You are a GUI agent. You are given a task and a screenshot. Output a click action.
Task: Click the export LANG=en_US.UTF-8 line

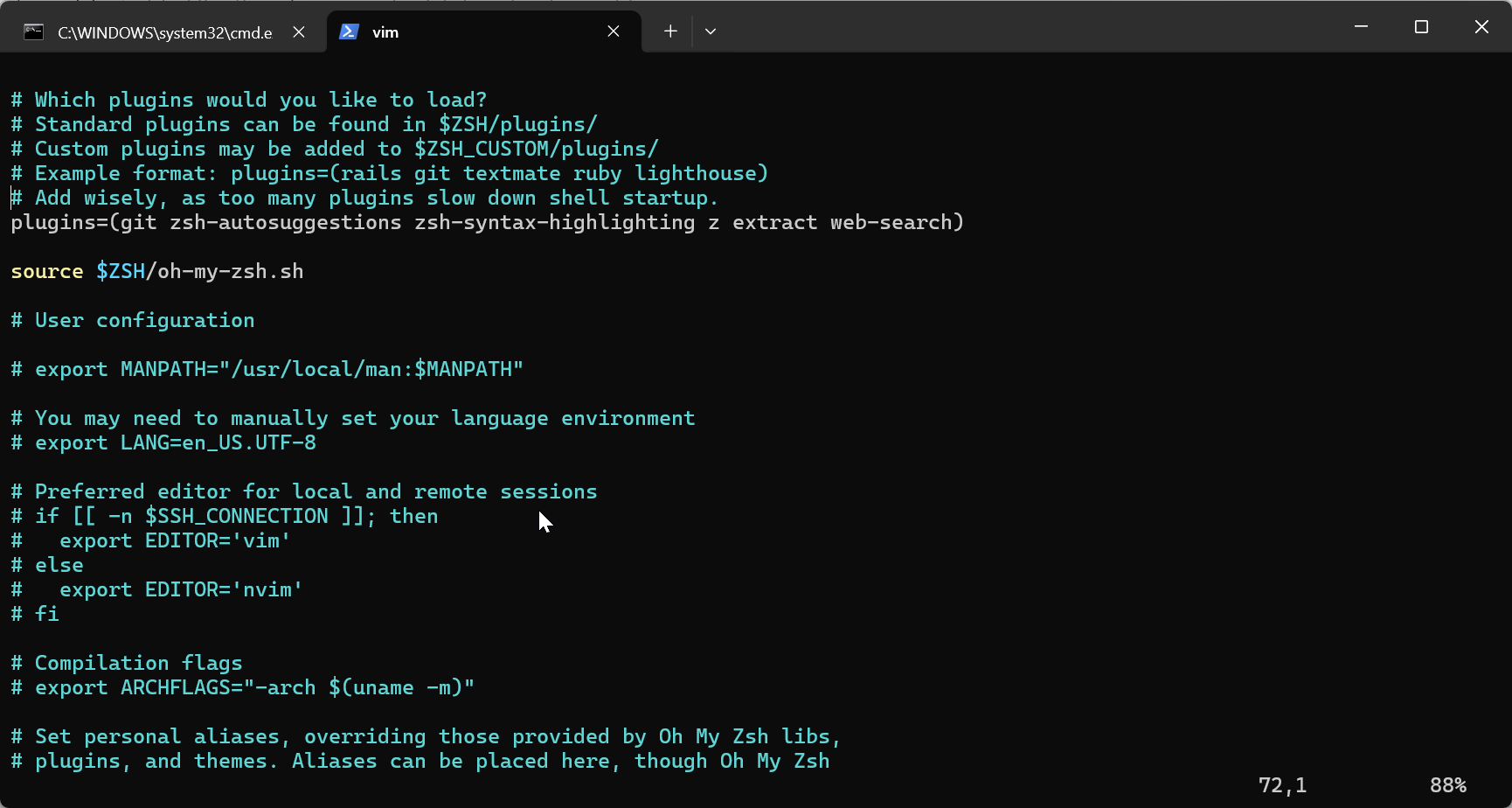click(x=175, y=443)
